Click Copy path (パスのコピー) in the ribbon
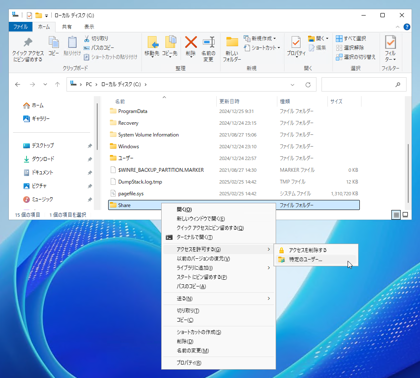This screenshot has width=420, height=378. (99, 48)
